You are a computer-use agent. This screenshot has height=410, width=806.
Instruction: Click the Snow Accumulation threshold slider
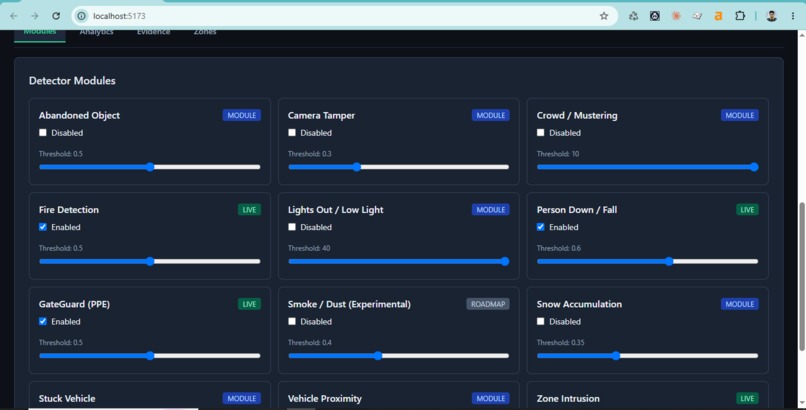pyautogui.click(x=648, y=356)
